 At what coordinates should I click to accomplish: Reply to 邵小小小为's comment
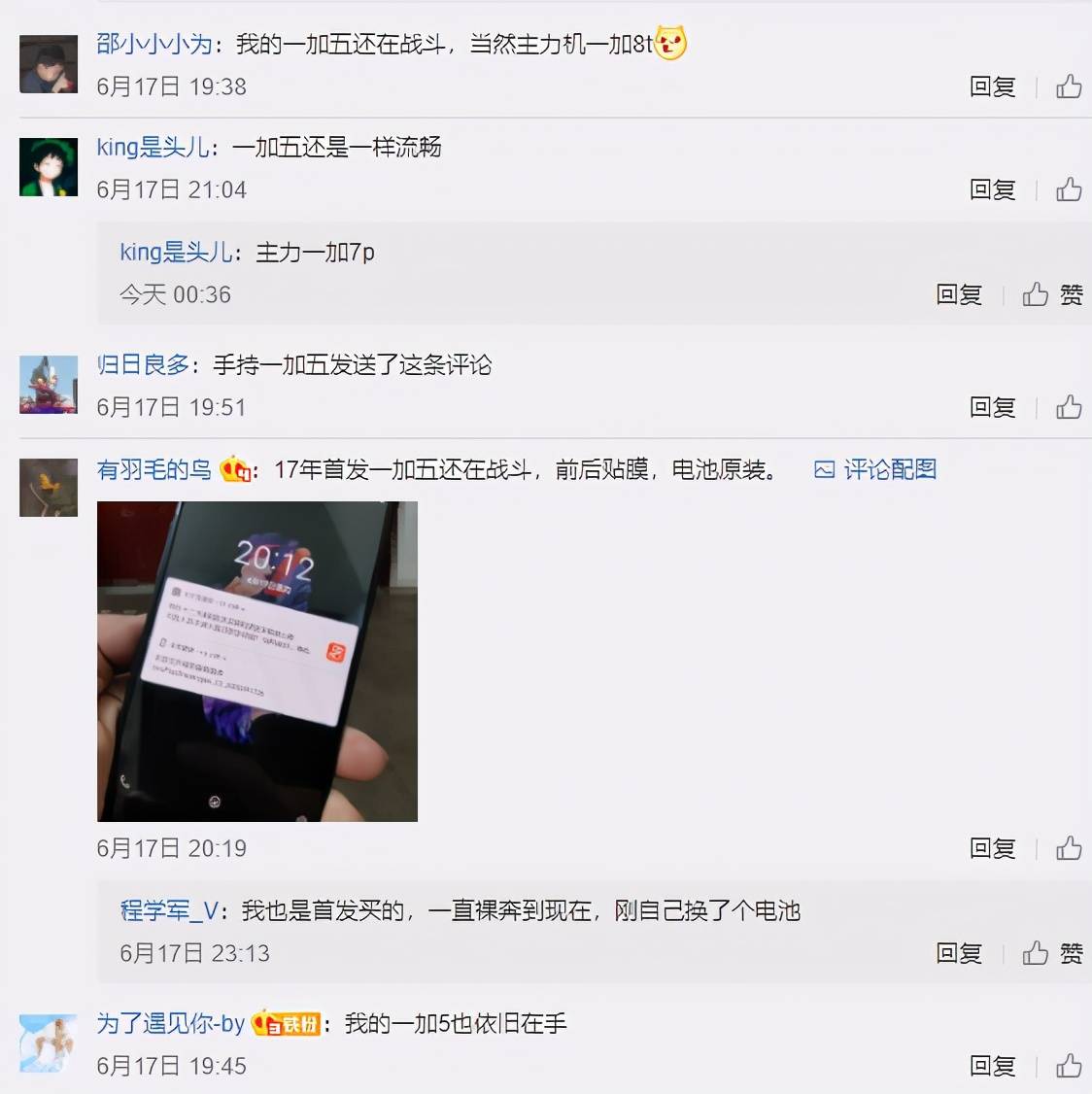(x=992, y=86)
